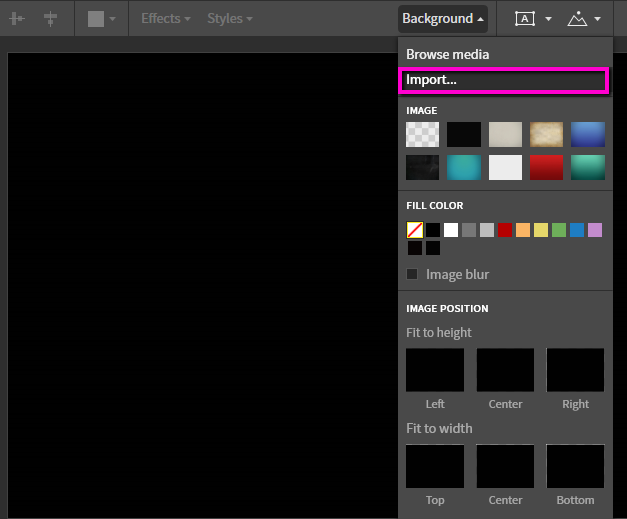Viewport: 627px width, 519px height.
Task: Select the purple fill color swatch
Action: tap(595, 230)
